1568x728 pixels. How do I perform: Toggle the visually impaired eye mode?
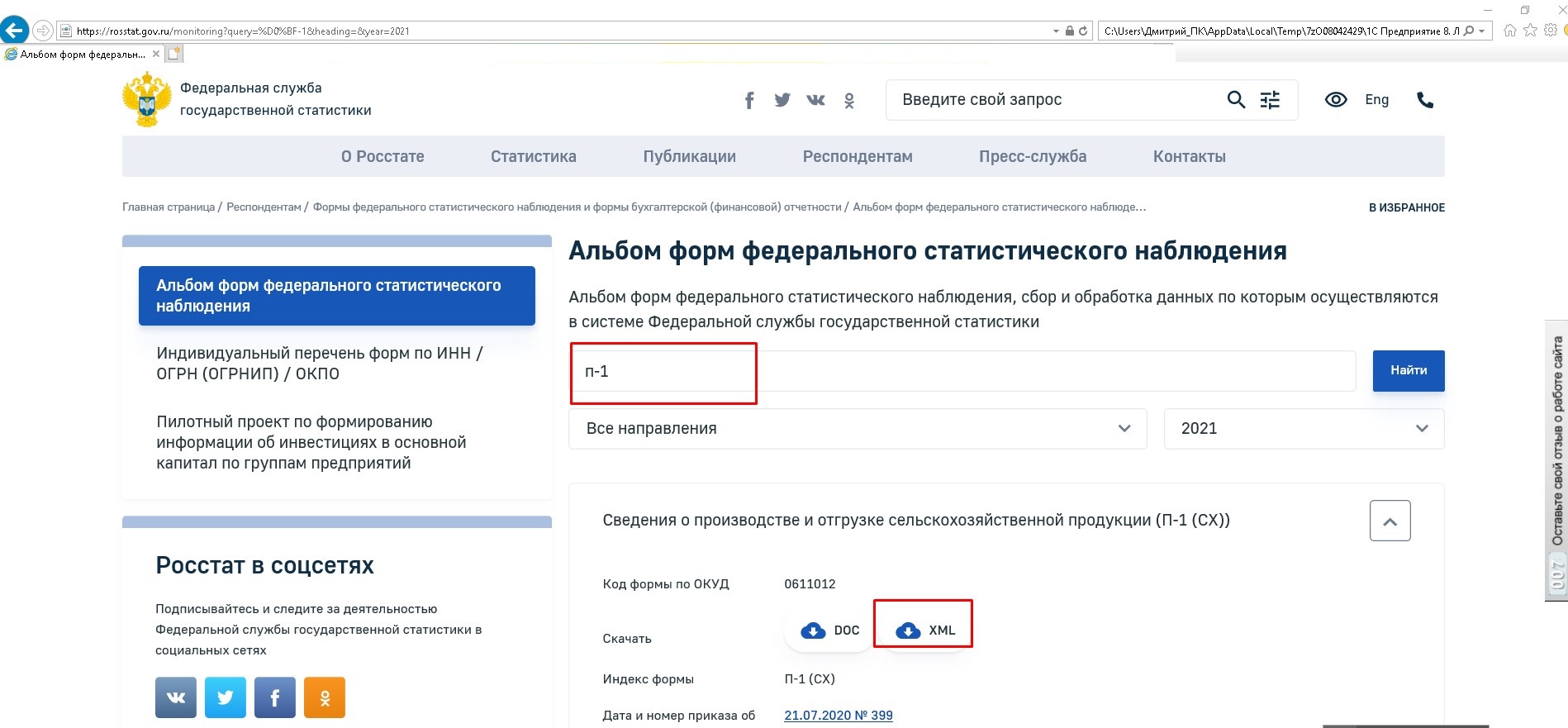[1335, 100]
